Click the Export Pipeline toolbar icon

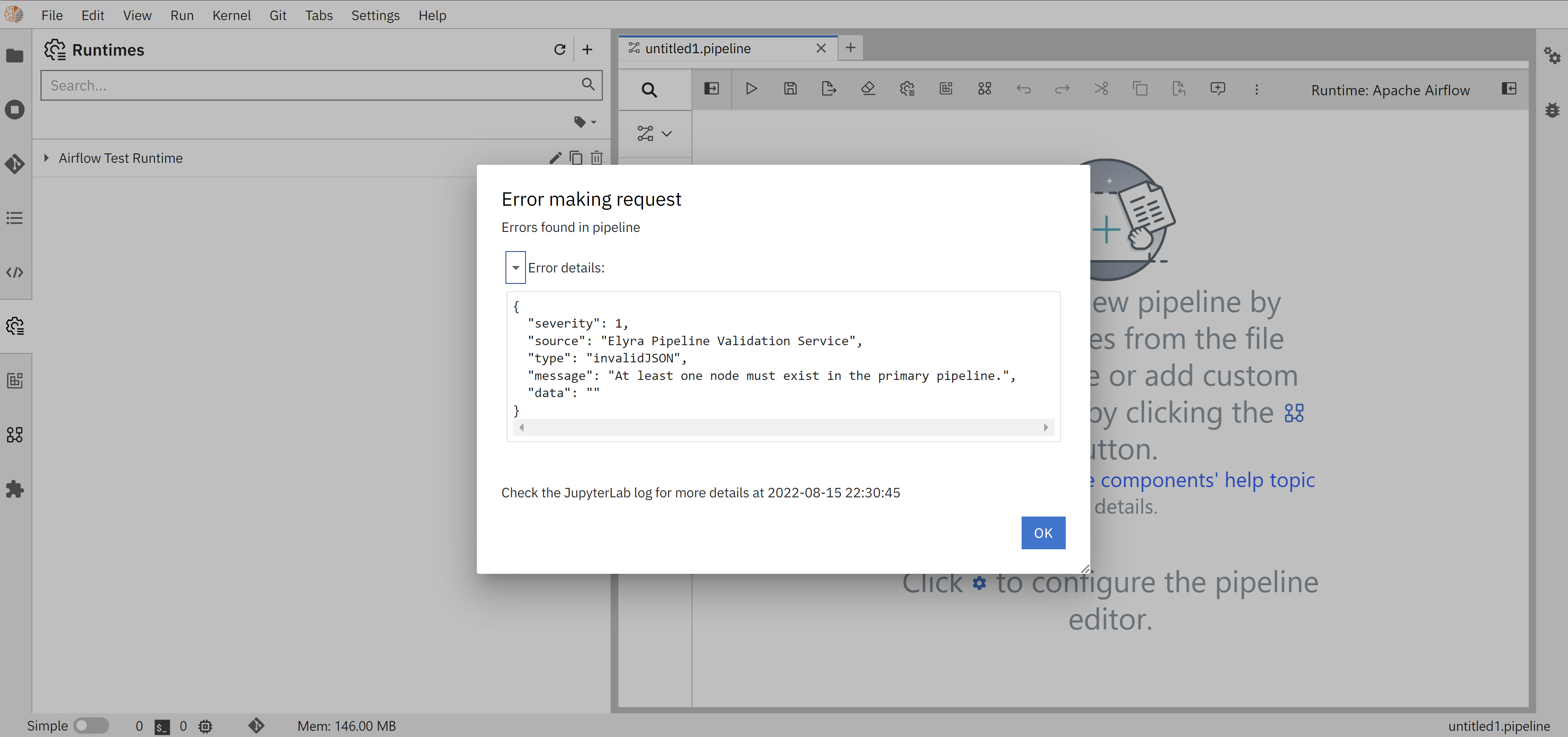click(x=829, y=89)
